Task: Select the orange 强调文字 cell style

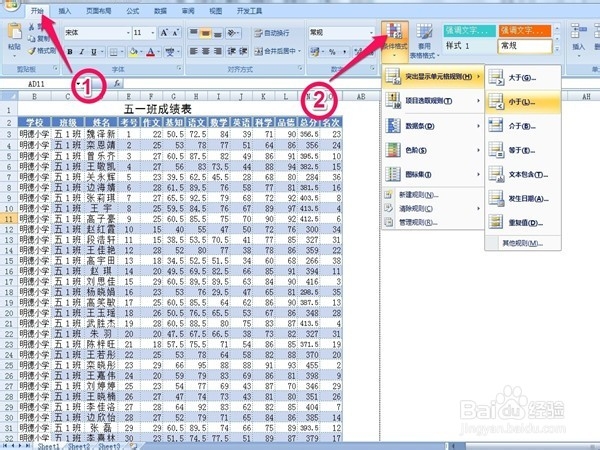Action: coord(525,31)
